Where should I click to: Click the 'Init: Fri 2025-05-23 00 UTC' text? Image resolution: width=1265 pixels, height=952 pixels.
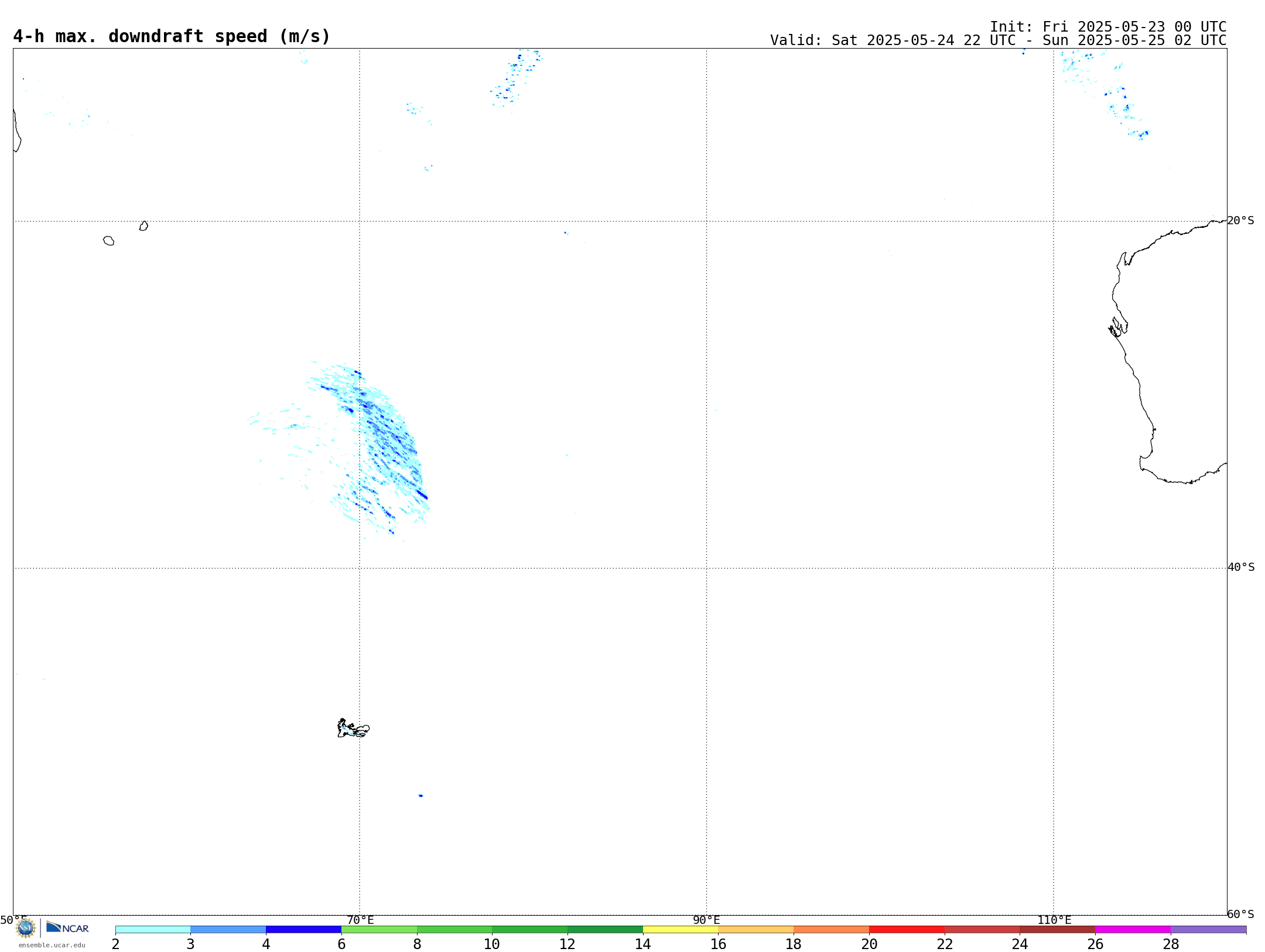coord(1108,27)
